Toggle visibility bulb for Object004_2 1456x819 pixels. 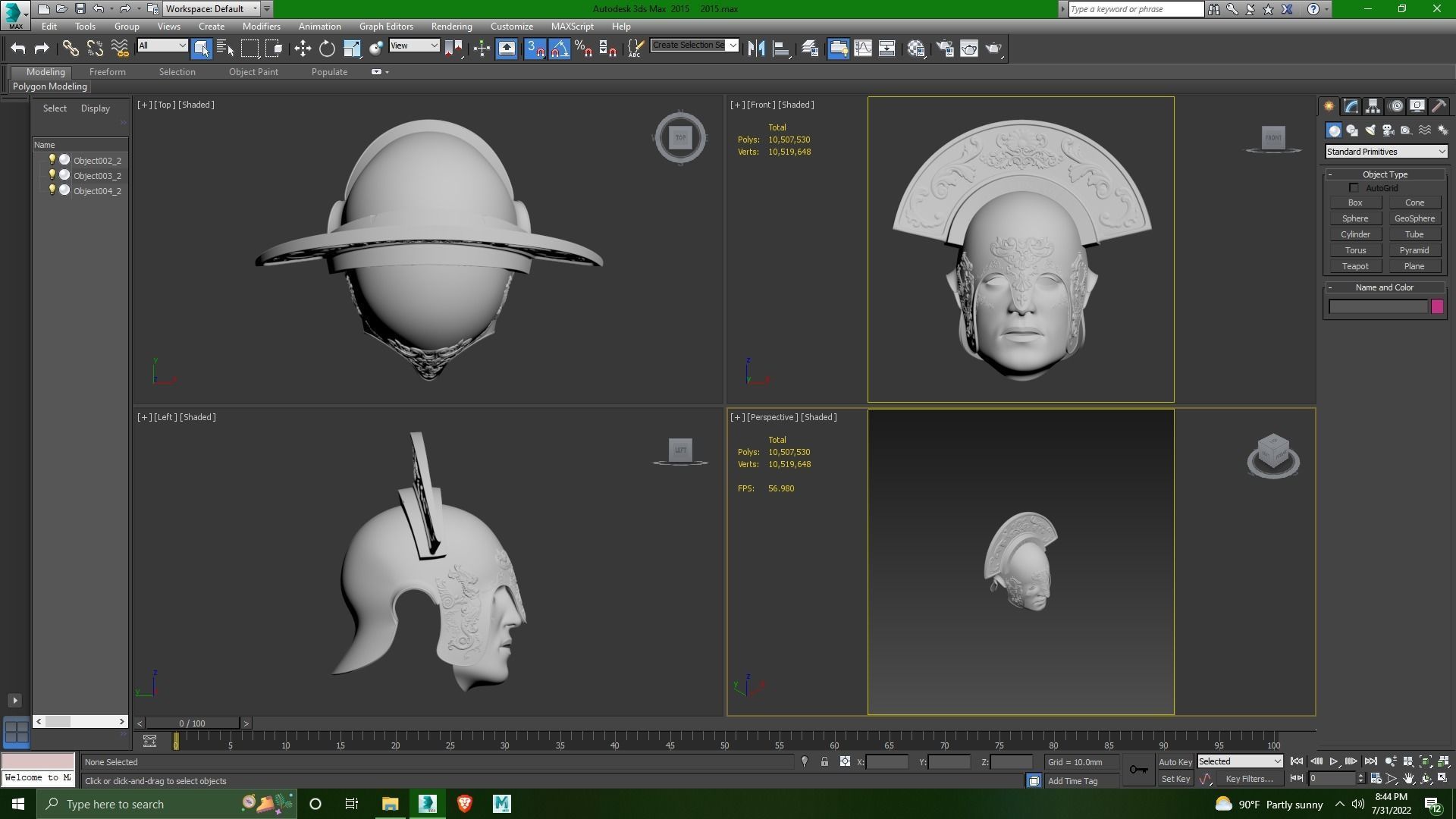[x=52, y=190]
